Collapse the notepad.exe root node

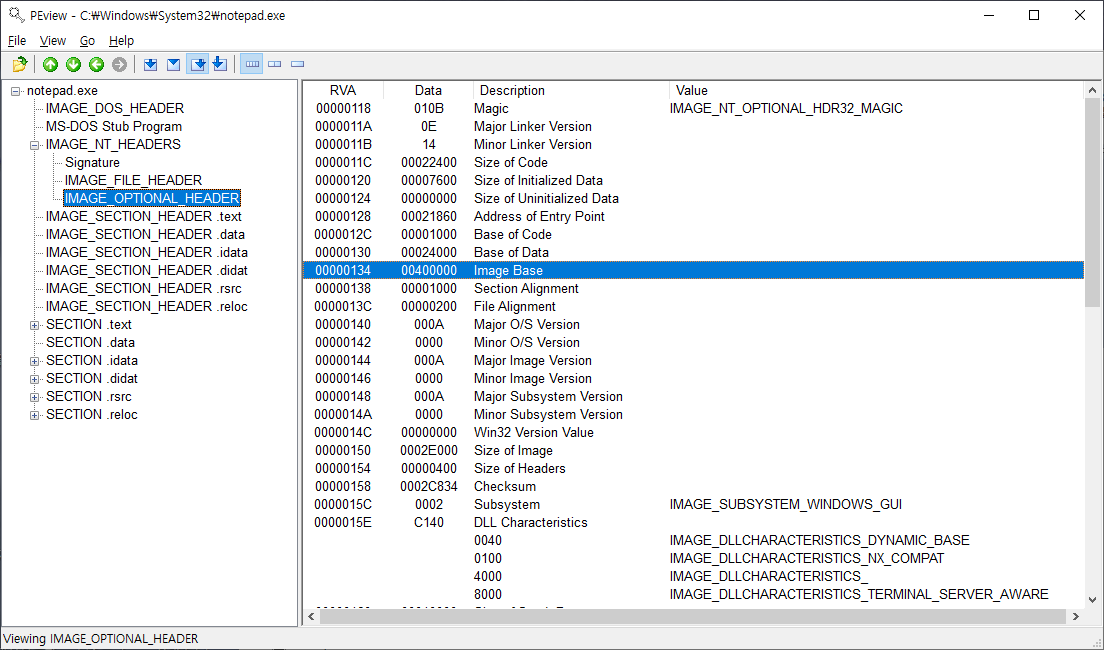[x=15, y=91]
